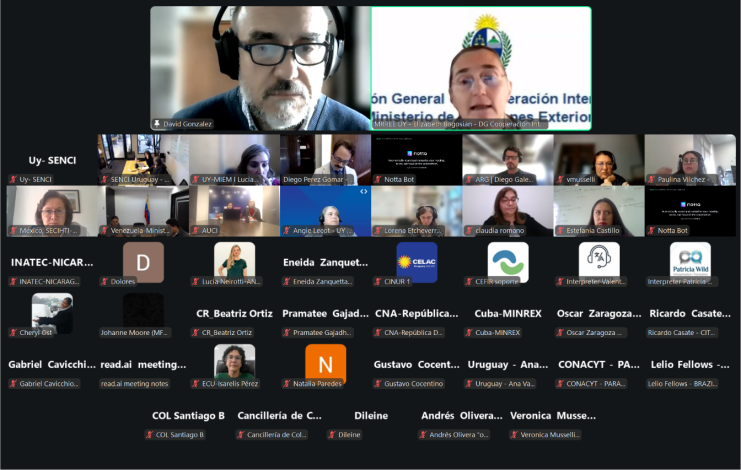Click the COL Santiago B participant name
Image resolution: width=741 pixels, height=470 pixels.
click(188, 416)
